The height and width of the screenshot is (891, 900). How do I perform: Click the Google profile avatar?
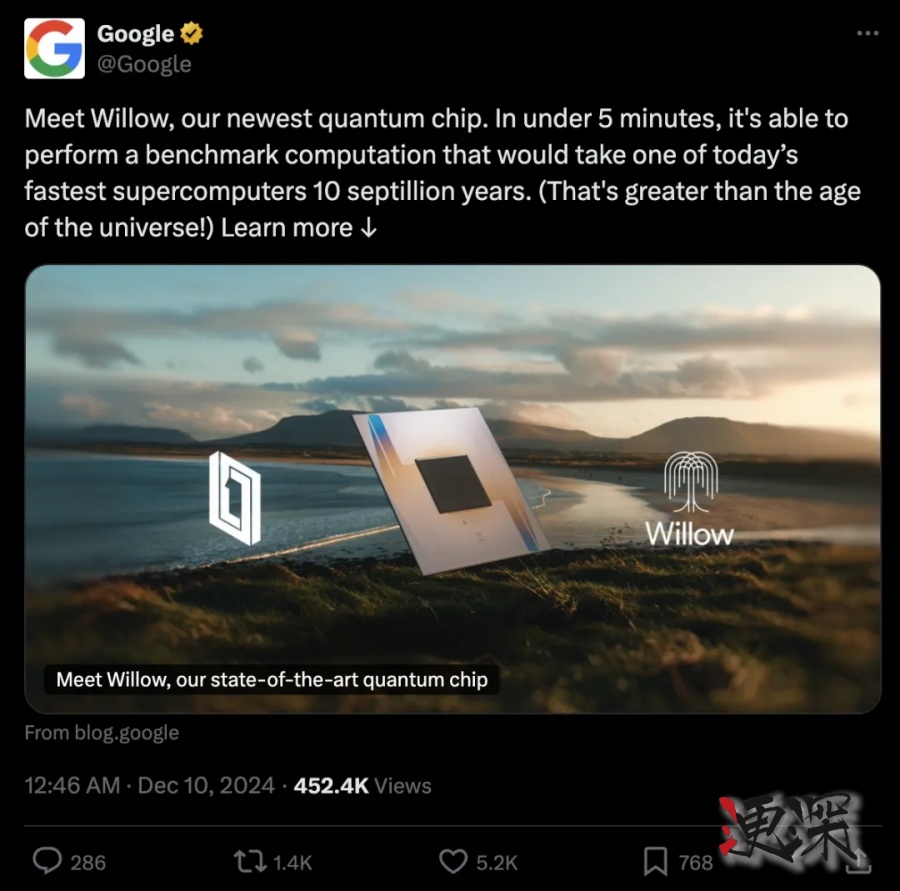(55, 48)
